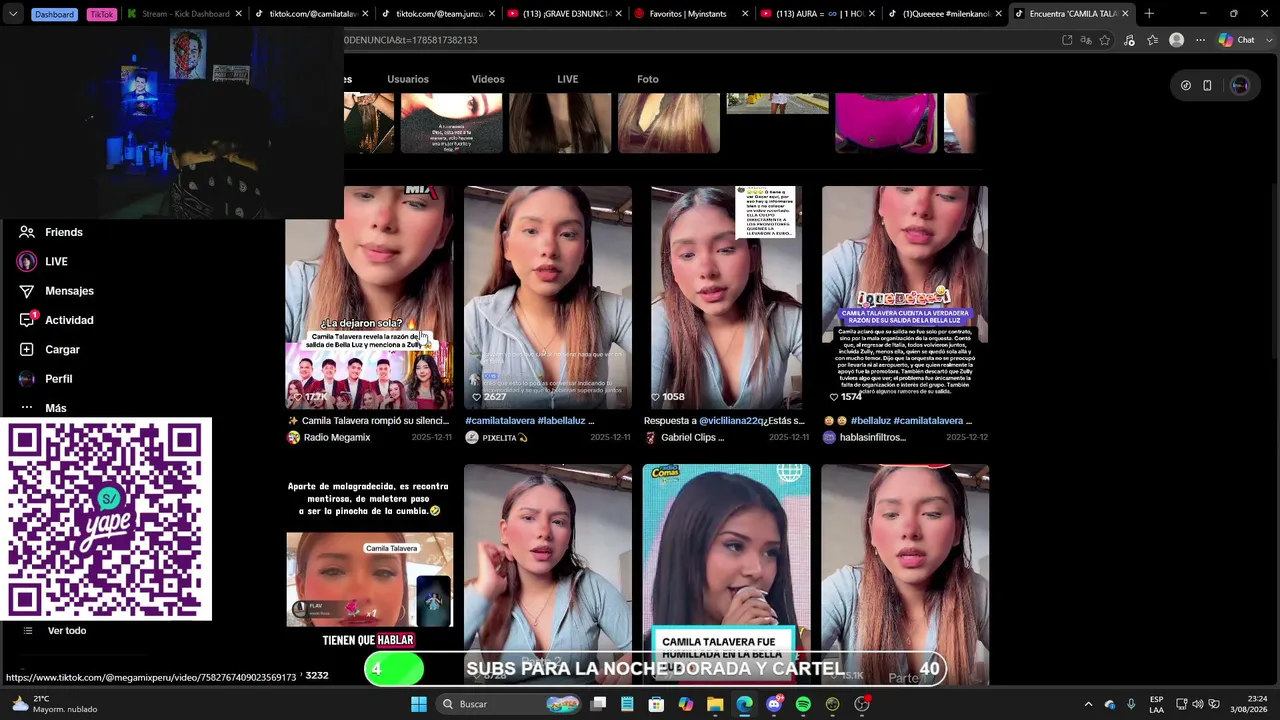
Task: Open Microsoft Edge from the taskbar
Action: pos(744,704)
